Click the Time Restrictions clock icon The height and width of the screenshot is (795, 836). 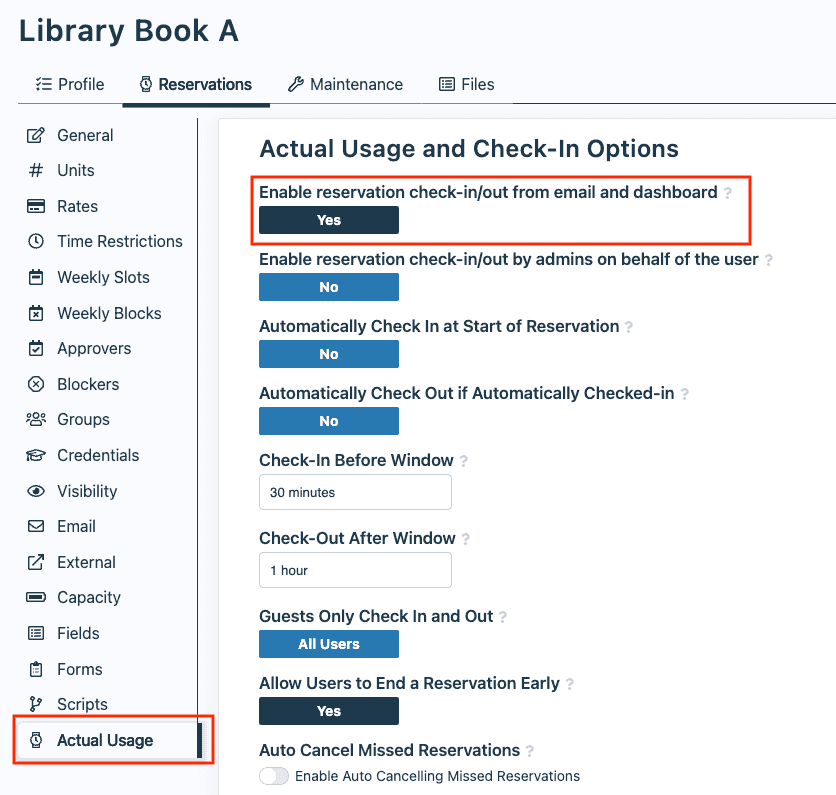click(36, 241)
